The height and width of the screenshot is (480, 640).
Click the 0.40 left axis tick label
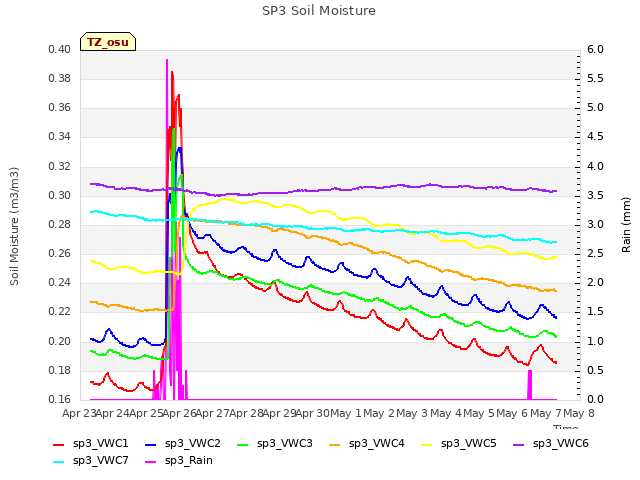[x=60, y=49]
